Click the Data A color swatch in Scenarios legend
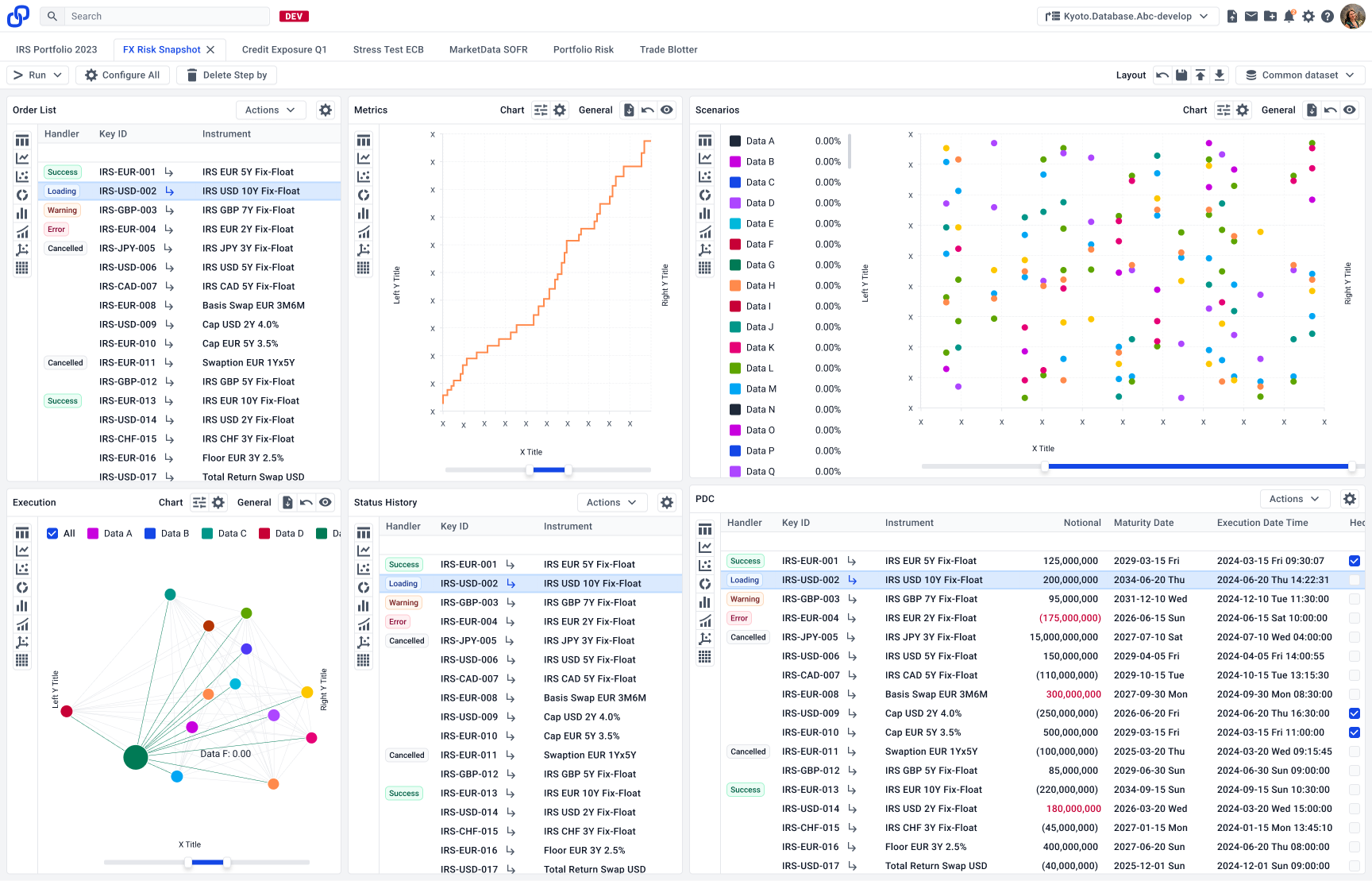The image size is (1372, 881). click(x=735, y=141)
